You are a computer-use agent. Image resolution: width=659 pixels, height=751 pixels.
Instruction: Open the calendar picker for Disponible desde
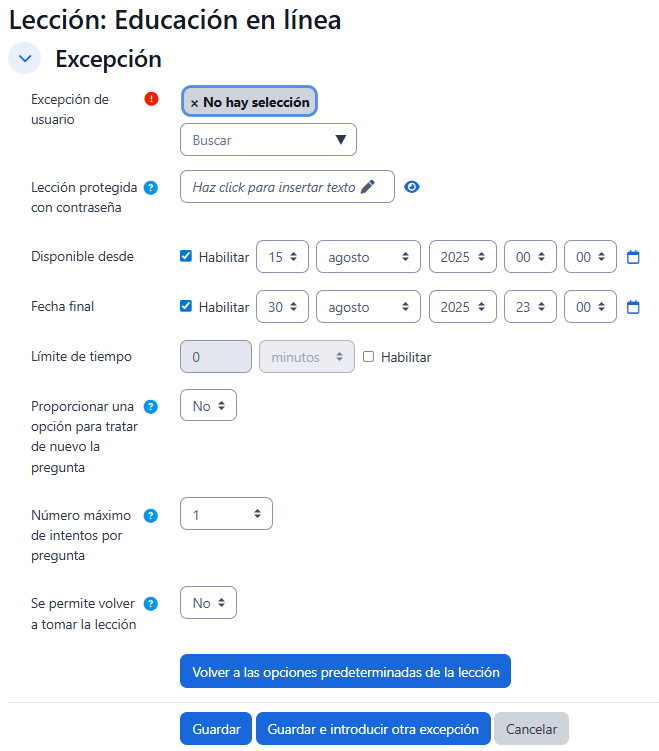[633, 257]
